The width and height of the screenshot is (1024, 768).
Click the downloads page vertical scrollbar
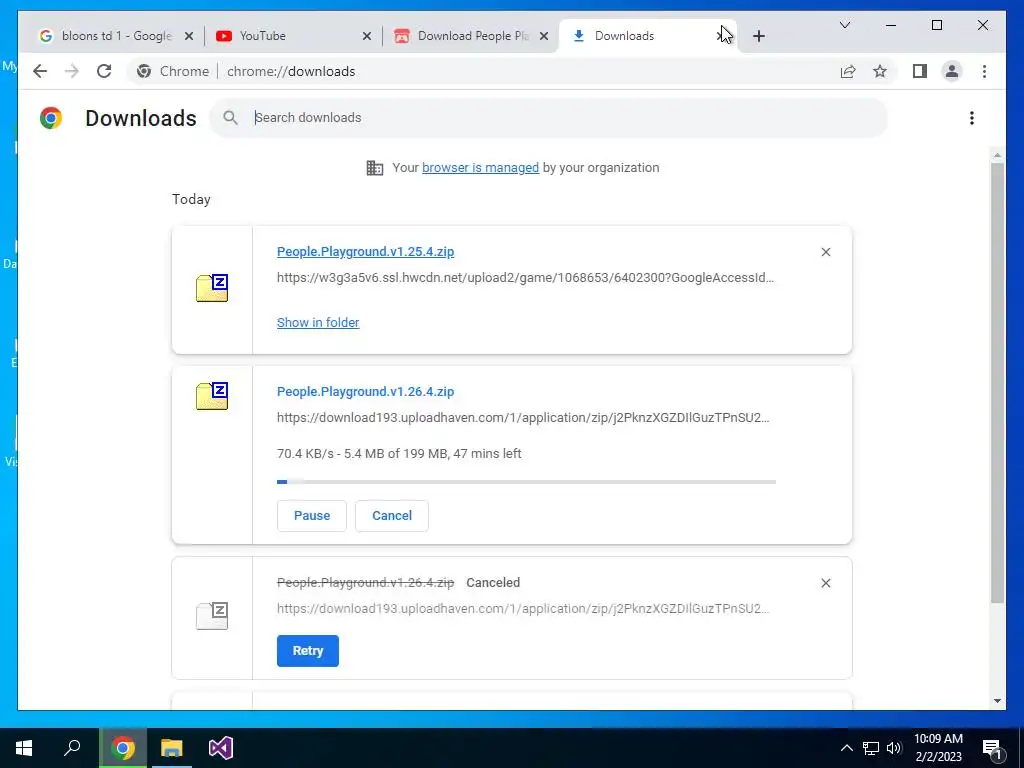pyautogui.click(x=997, y=382)
